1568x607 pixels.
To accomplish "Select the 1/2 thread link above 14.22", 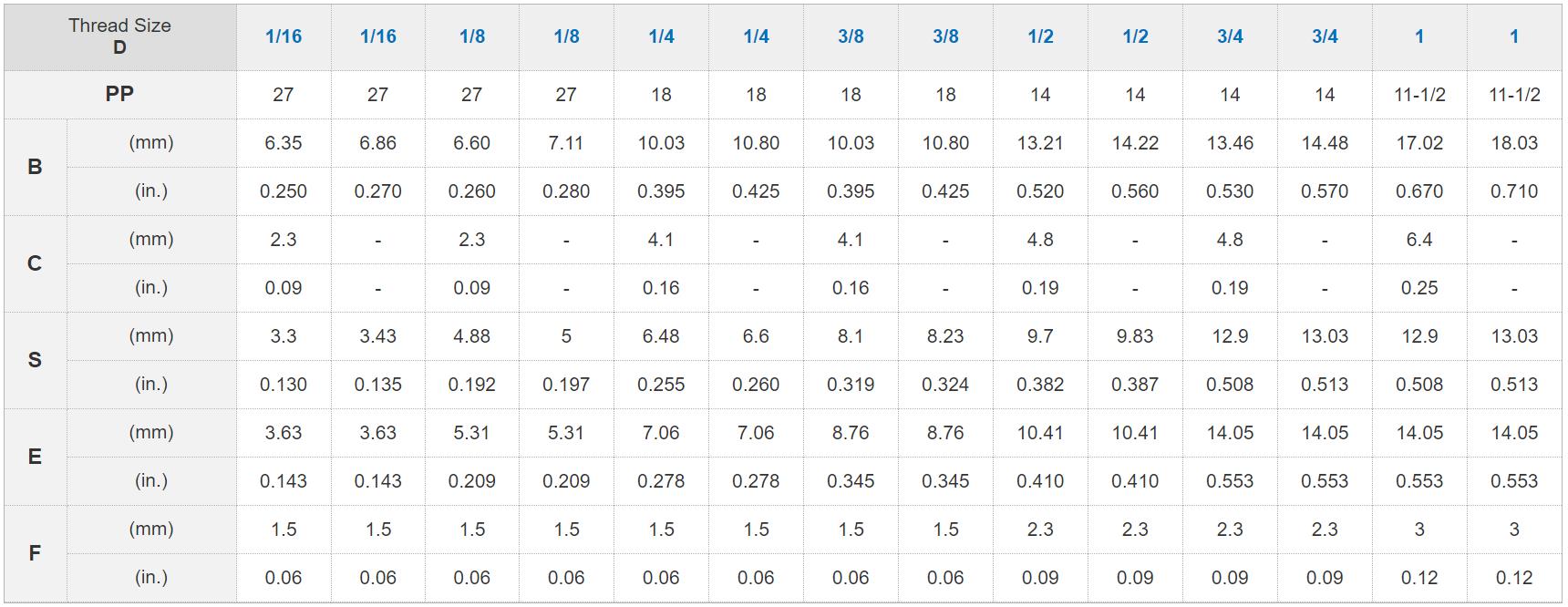I will pos(1135,36).
